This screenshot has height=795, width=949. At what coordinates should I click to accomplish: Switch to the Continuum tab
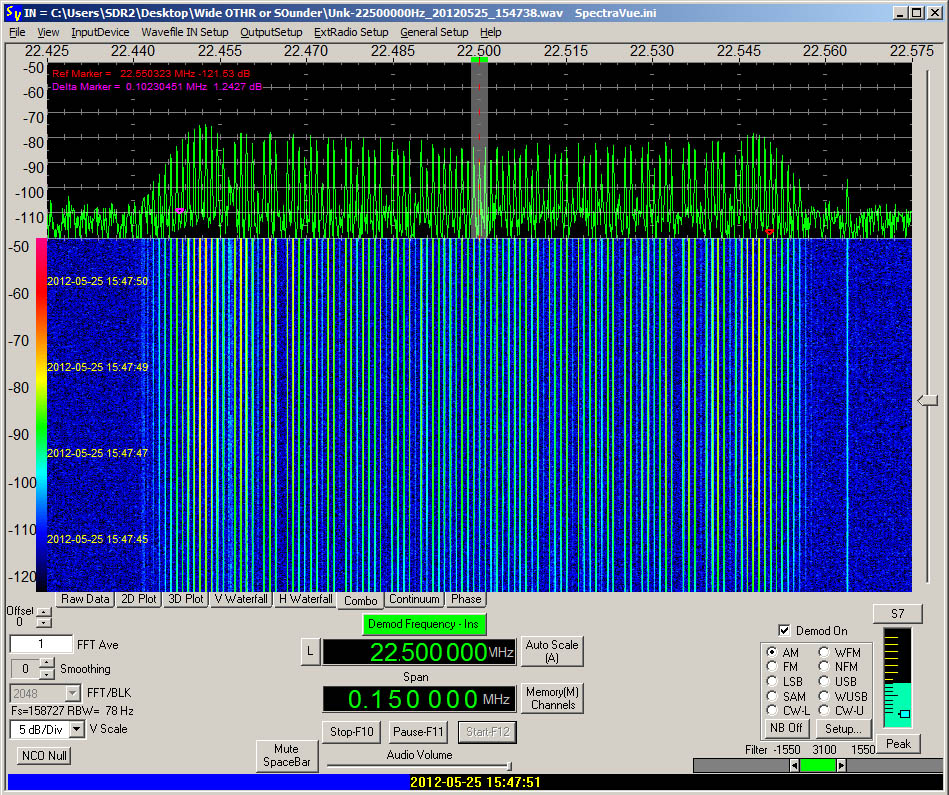pos(415,599)
